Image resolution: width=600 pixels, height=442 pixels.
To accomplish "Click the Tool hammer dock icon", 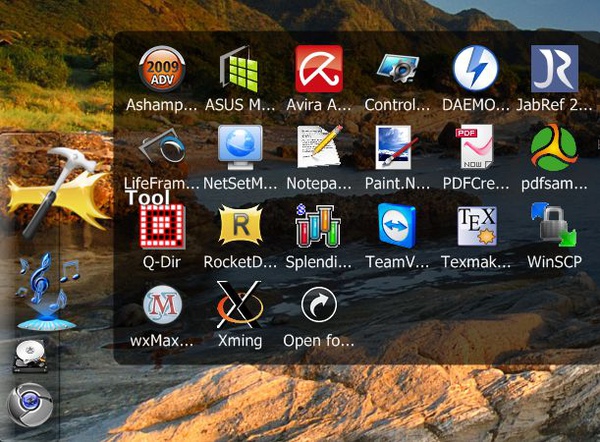I will coord(57,191).
